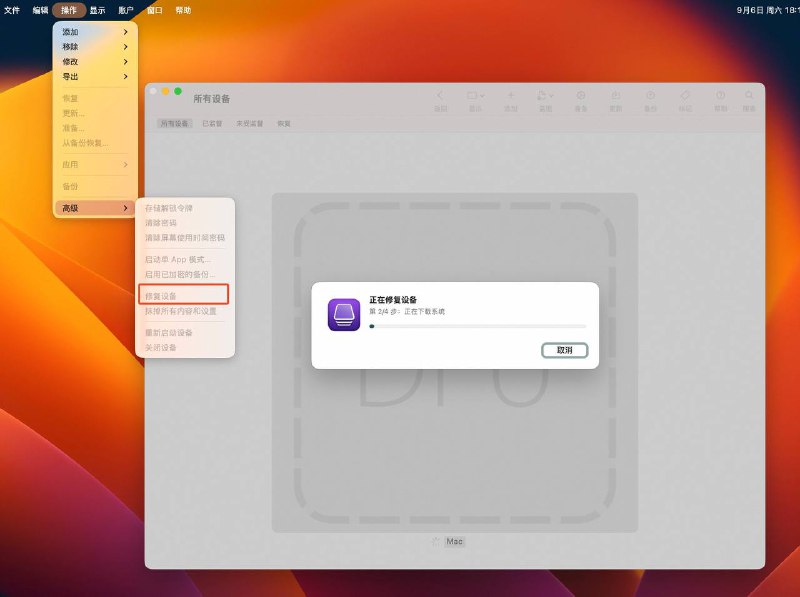Click the Apple Configurator icon in dialog
The height and width of the screenshot is (597, 800).
click(x=344, y=314)
